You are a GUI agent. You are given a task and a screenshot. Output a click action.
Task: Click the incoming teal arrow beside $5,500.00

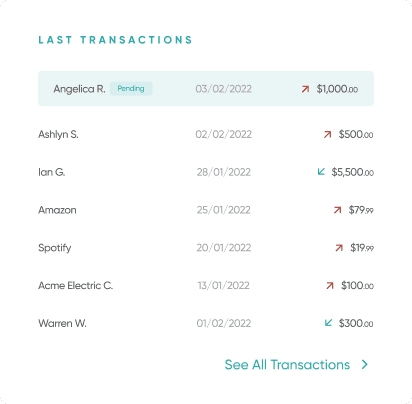[x=321, y=172]
